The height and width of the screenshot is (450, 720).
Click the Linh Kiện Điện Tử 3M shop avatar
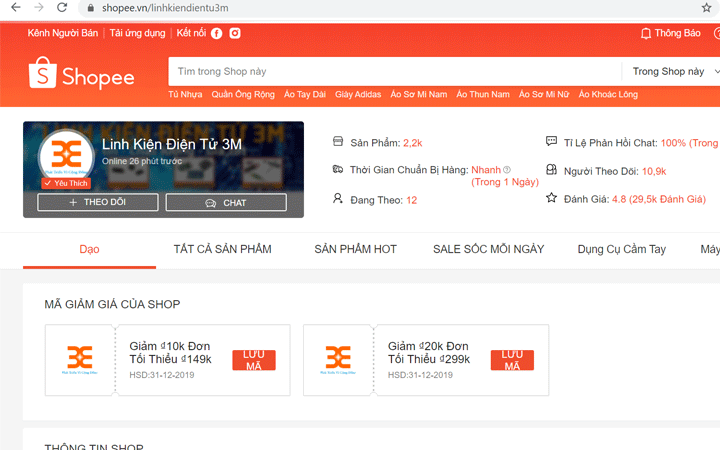coord(66,155)
